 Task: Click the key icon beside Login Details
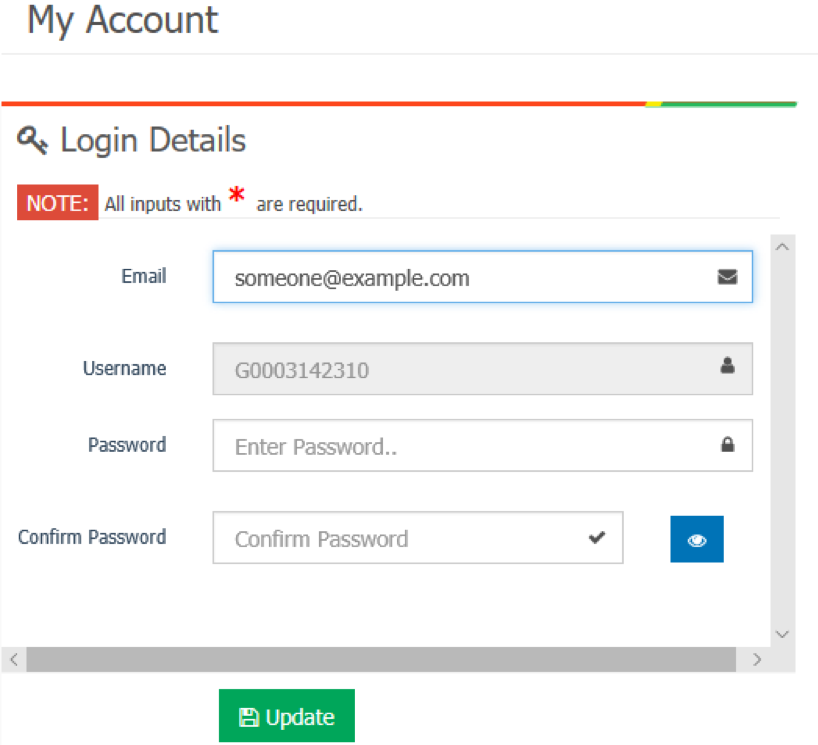(32, 140)
